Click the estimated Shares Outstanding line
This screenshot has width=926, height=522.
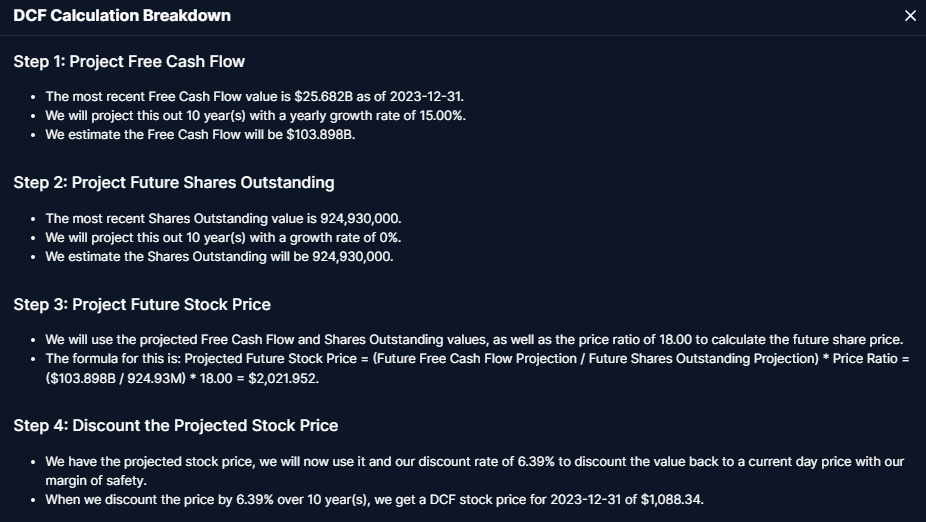coord(219,256)
